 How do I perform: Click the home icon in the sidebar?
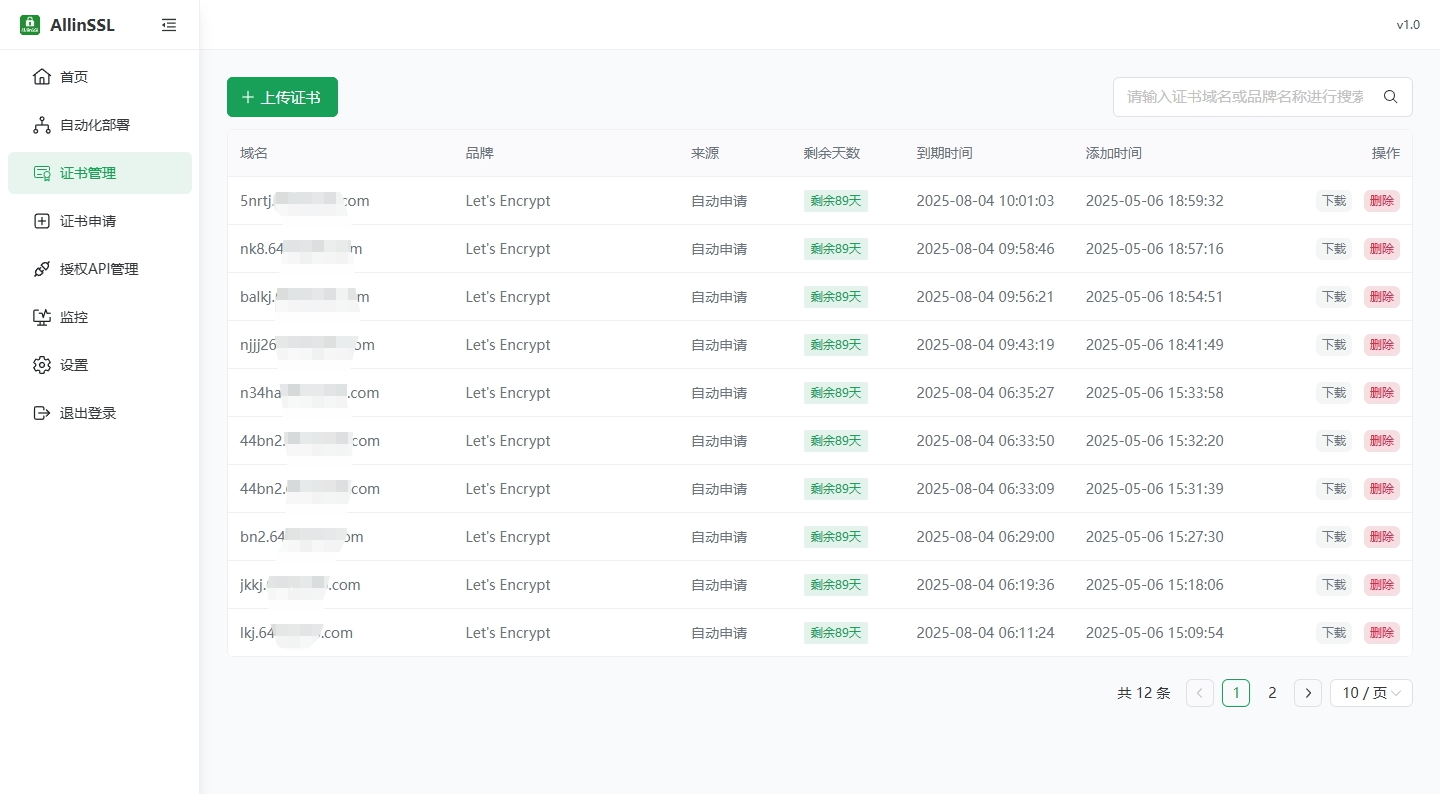(42, 77)
